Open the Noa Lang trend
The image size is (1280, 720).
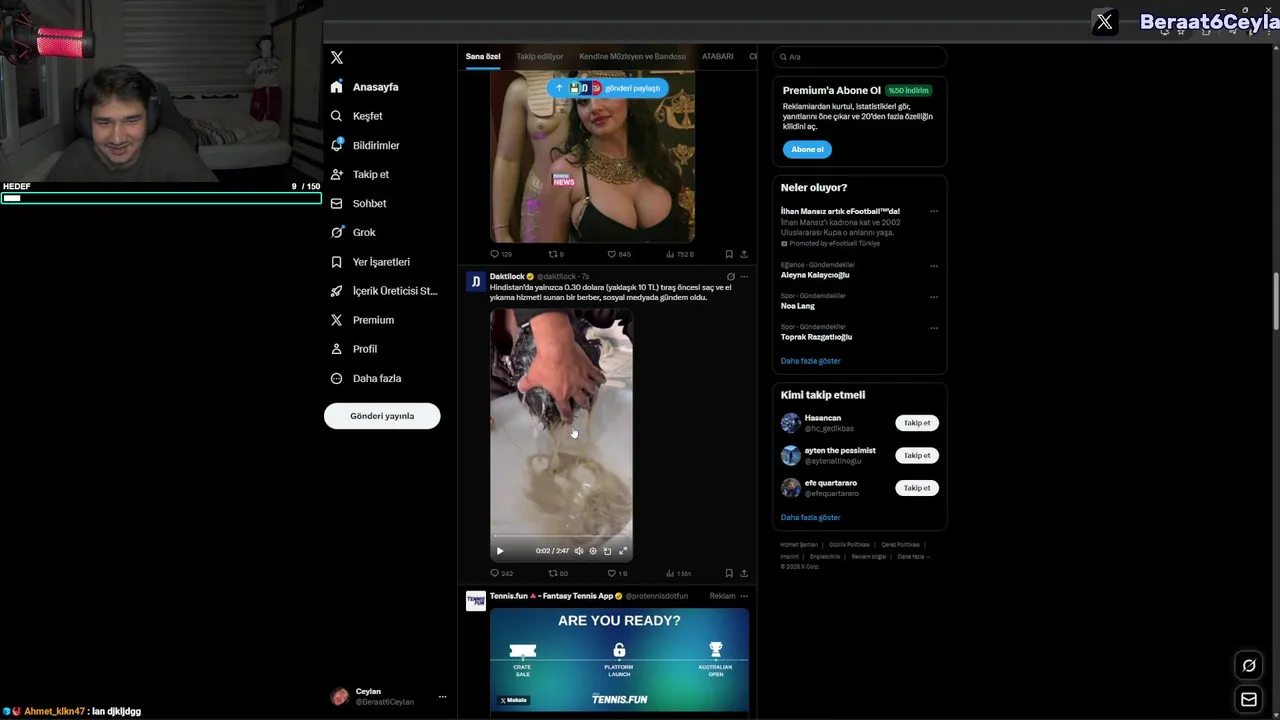coord(798,306)
